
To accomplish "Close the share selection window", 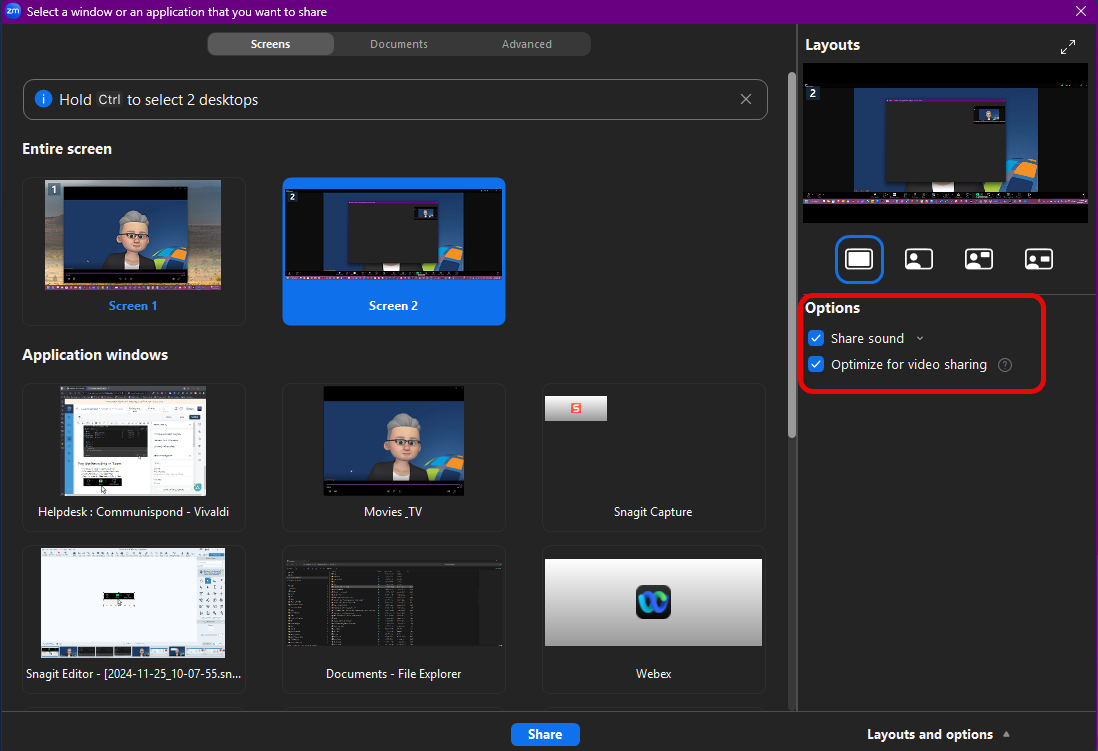I will pos(1080,11).
